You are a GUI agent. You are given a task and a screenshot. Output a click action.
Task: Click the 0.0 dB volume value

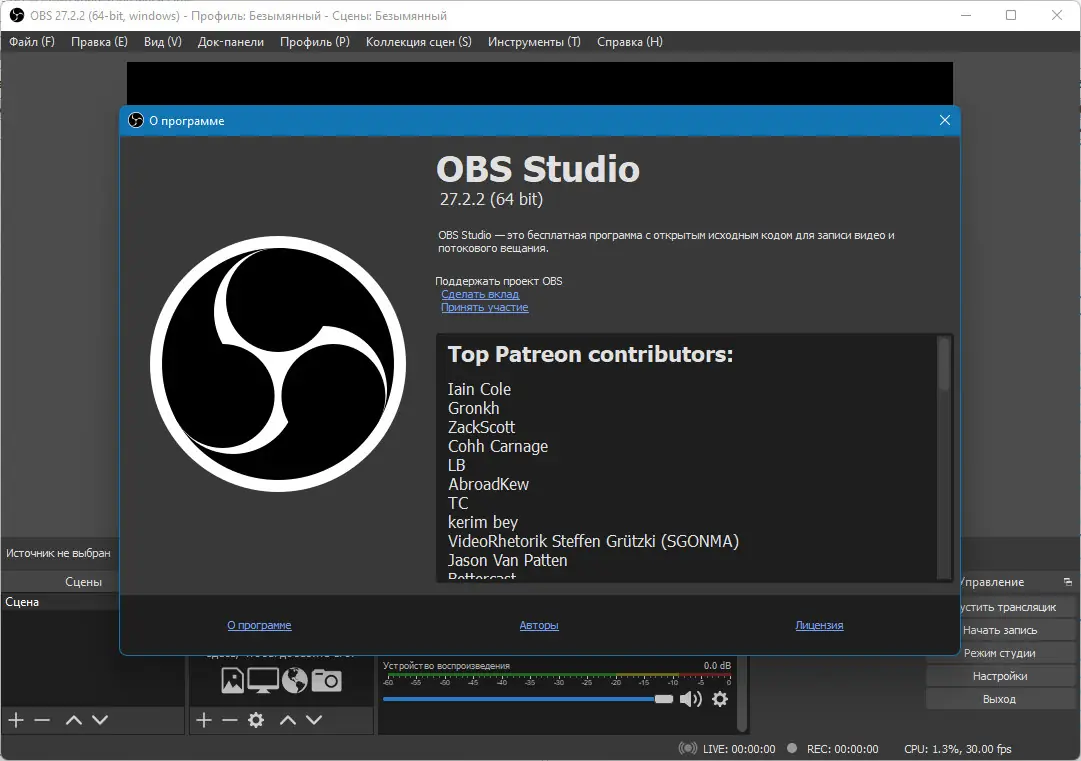[717, 665]
